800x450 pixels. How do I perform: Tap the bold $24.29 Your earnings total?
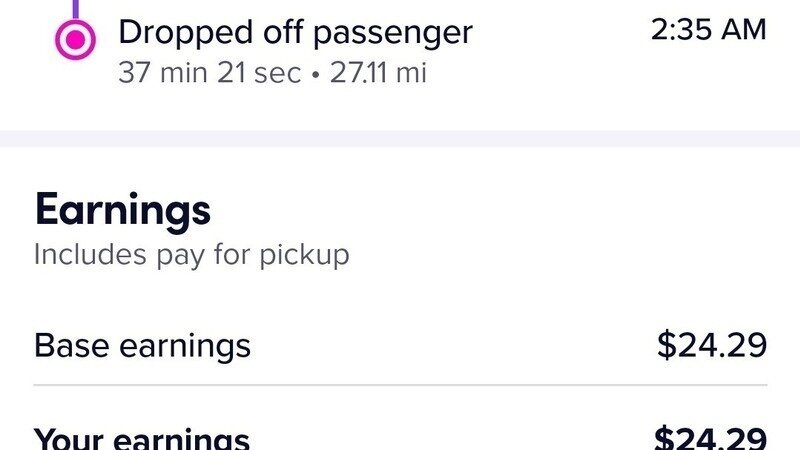coord(710,438)
